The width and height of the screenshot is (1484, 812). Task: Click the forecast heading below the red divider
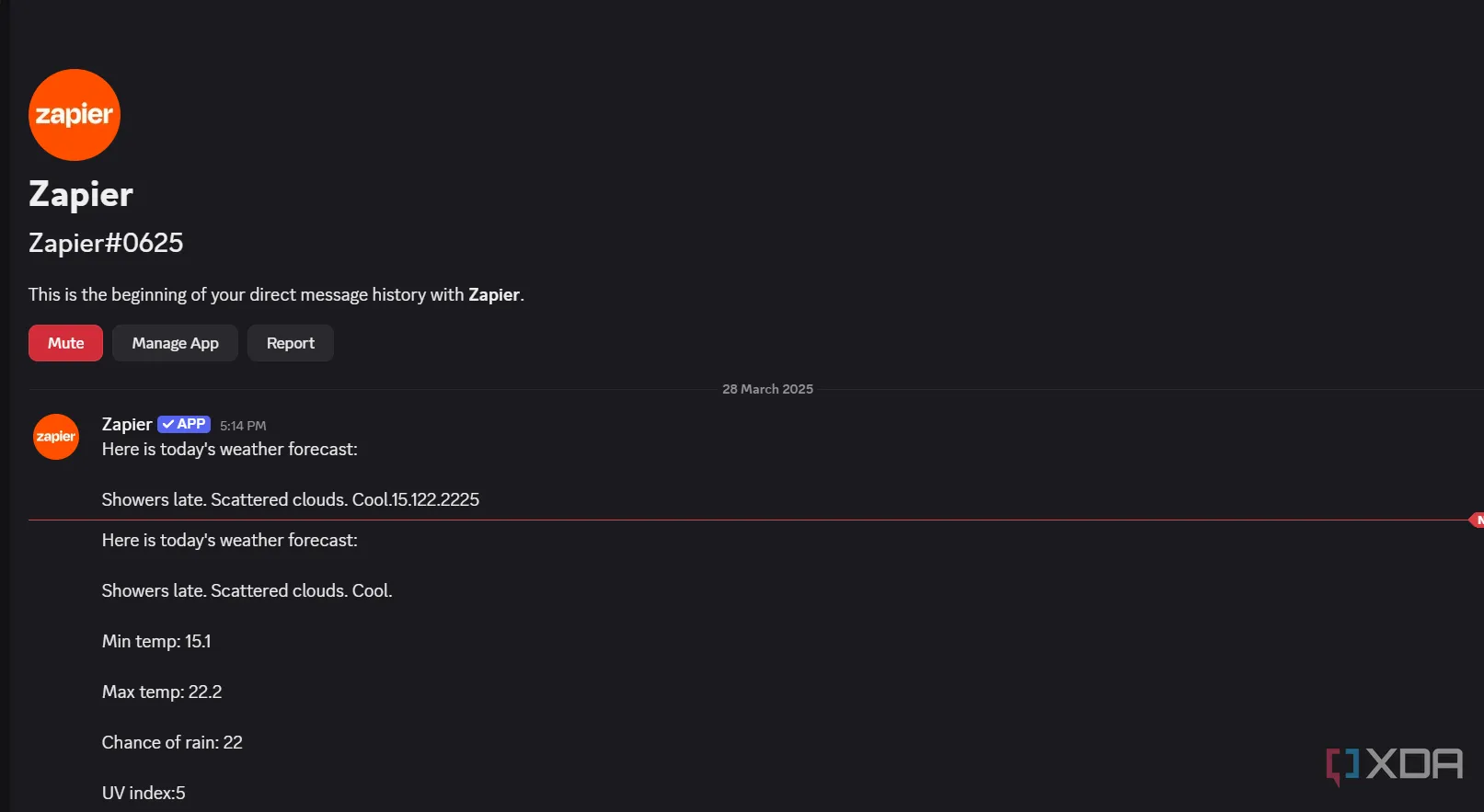(x=230, y=540)
